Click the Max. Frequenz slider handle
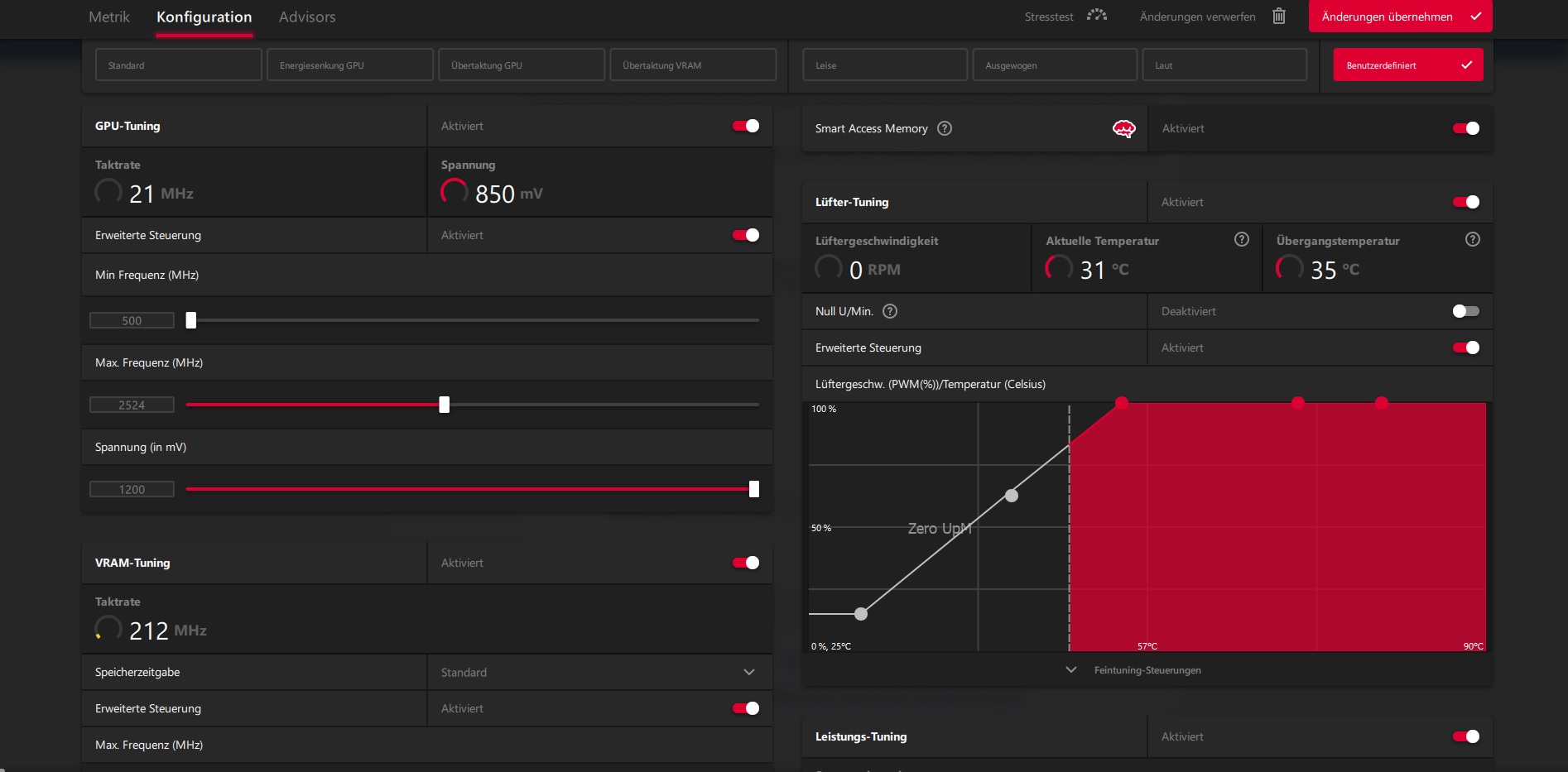1568x772 pixels. pos(445,405)
